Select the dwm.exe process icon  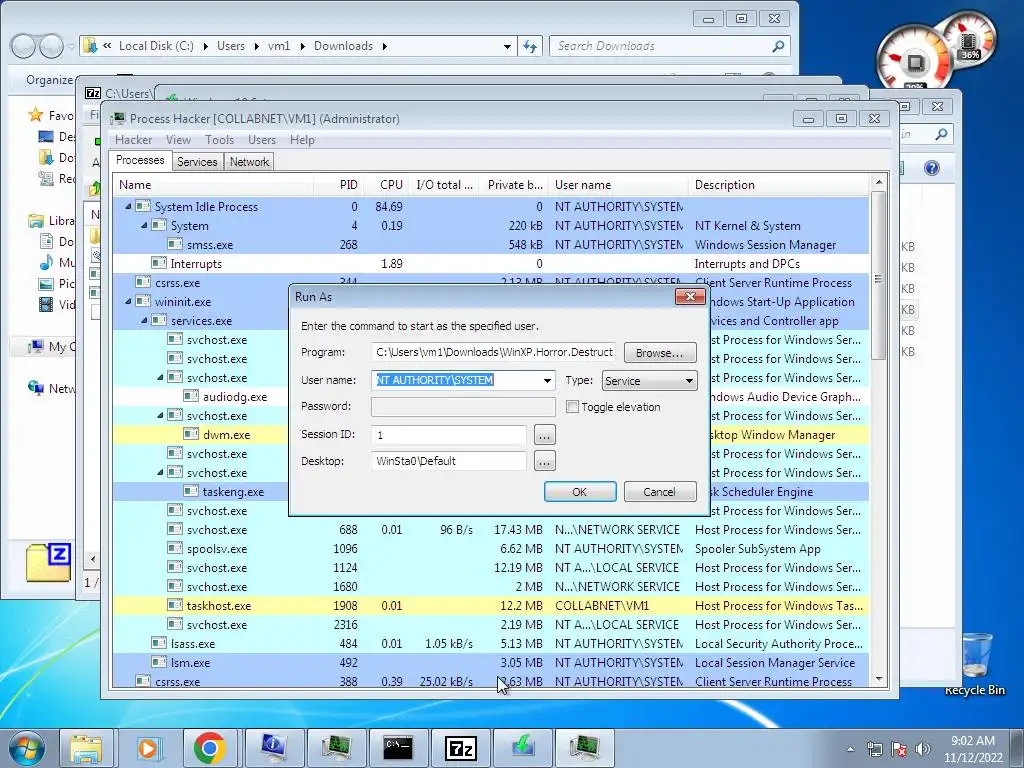coord(191,434)
